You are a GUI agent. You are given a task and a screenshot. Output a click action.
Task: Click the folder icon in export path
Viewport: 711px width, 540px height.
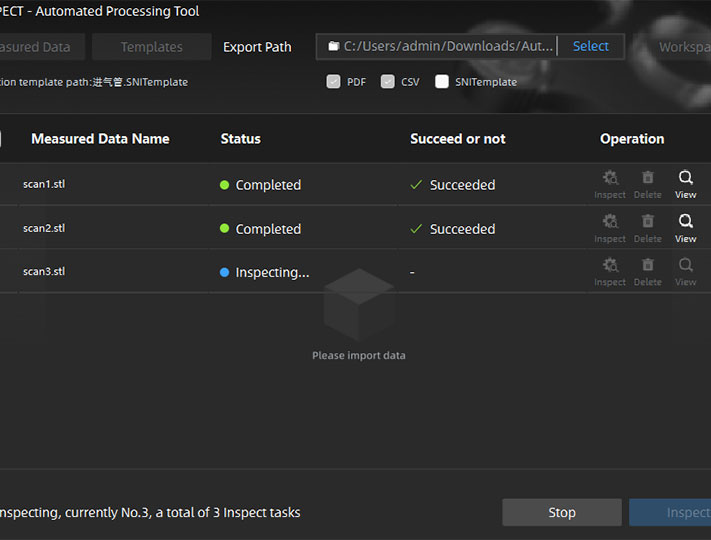coord(333,46)
